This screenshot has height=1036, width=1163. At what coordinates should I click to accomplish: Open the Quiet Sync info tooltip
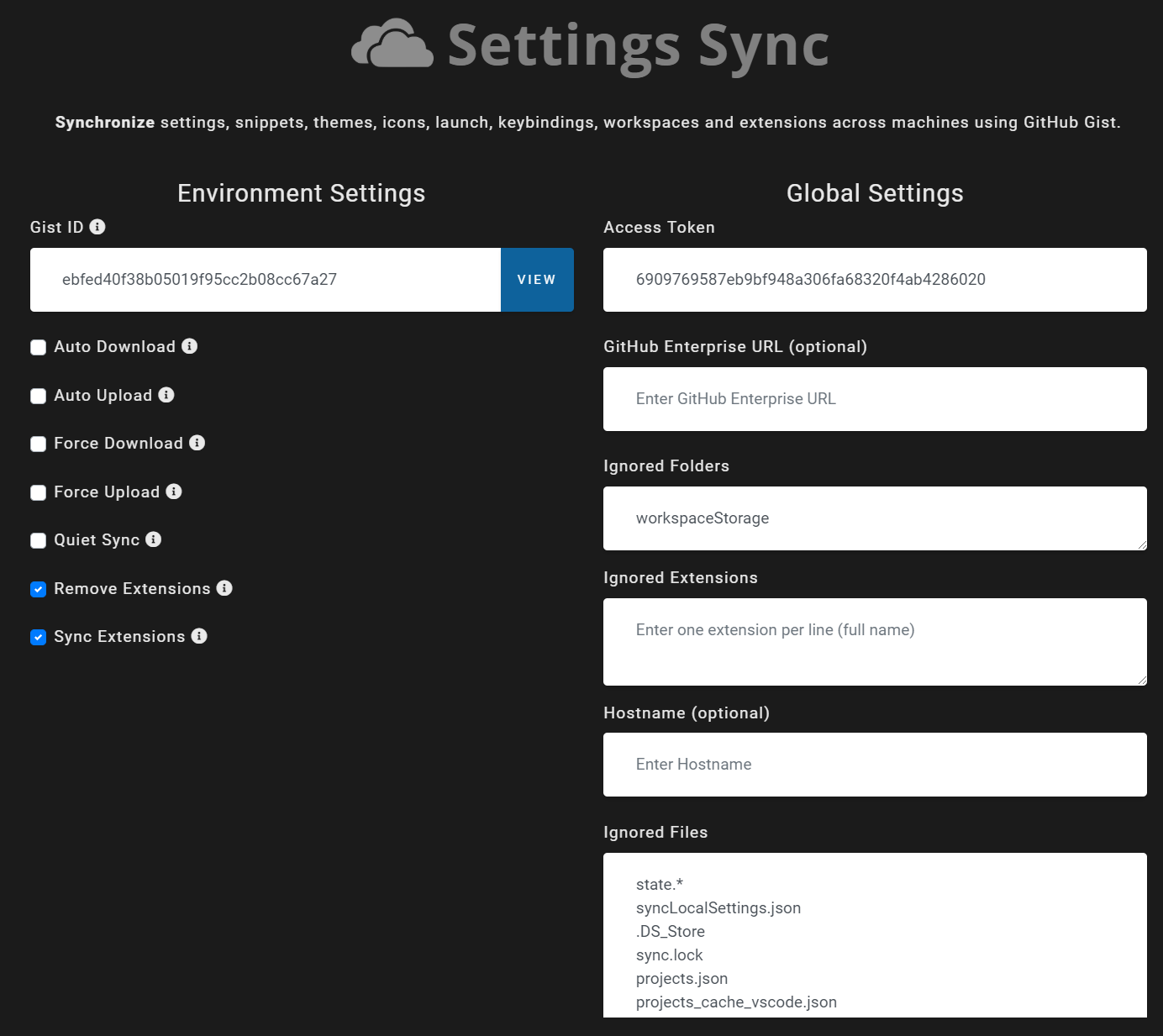(153, 539)
